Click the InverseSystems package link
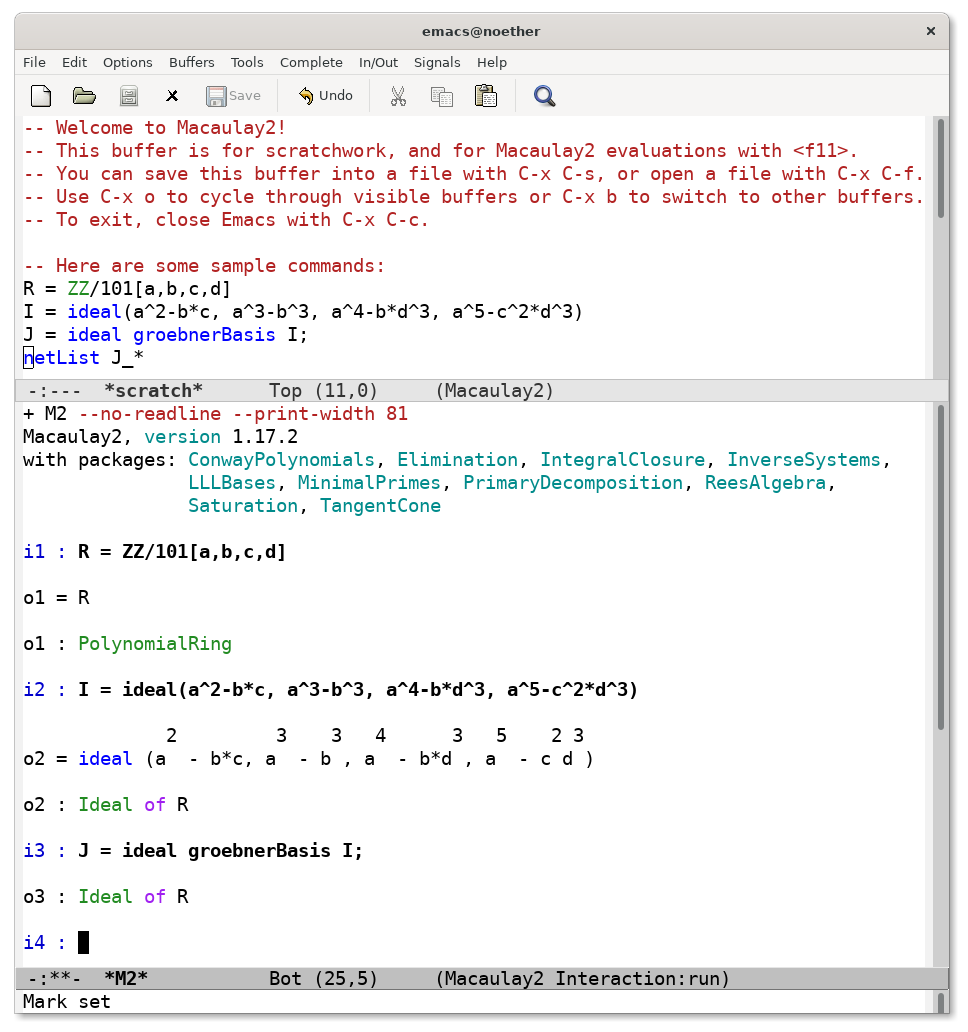This screenshot has height=1032, width=968. coord(803,460)
